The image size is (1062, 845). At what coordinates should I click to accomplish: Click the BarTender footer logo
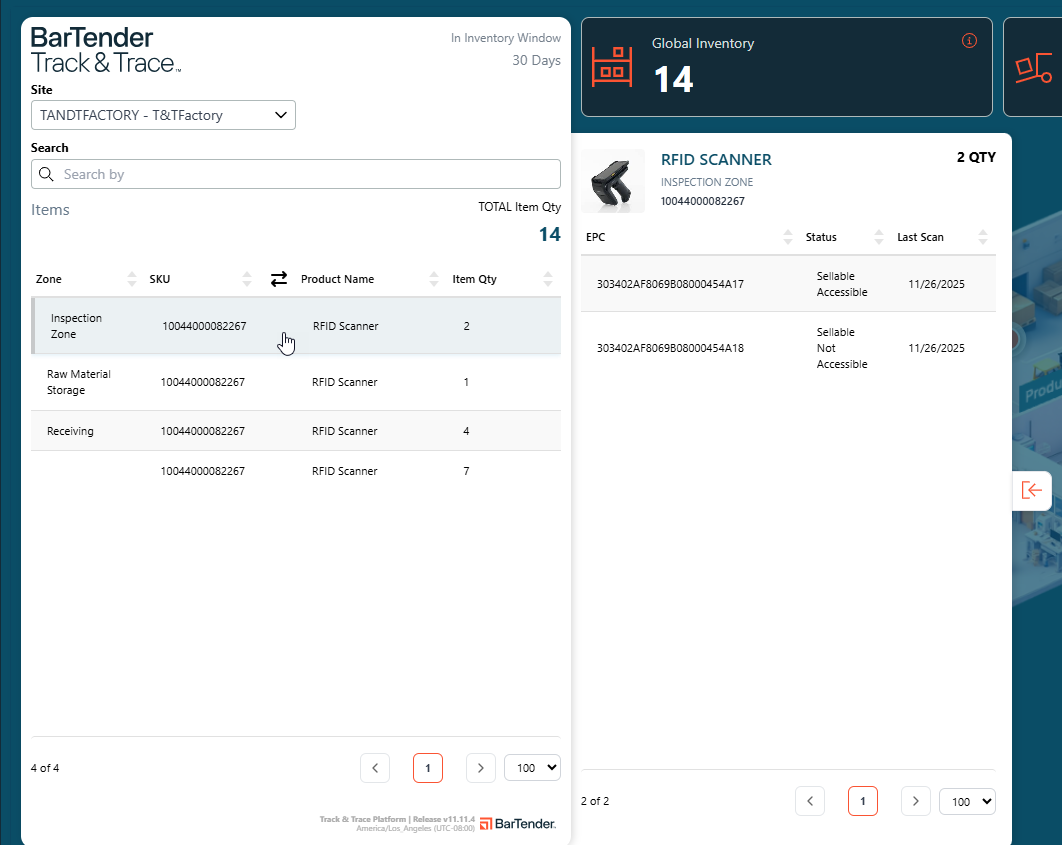pyautogui.click(x=517, y=823)
